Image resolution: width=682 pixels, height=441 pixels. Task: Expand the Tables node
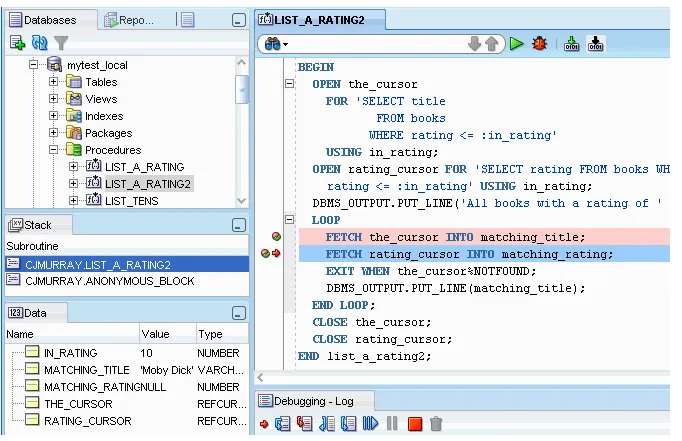[53, 82]
